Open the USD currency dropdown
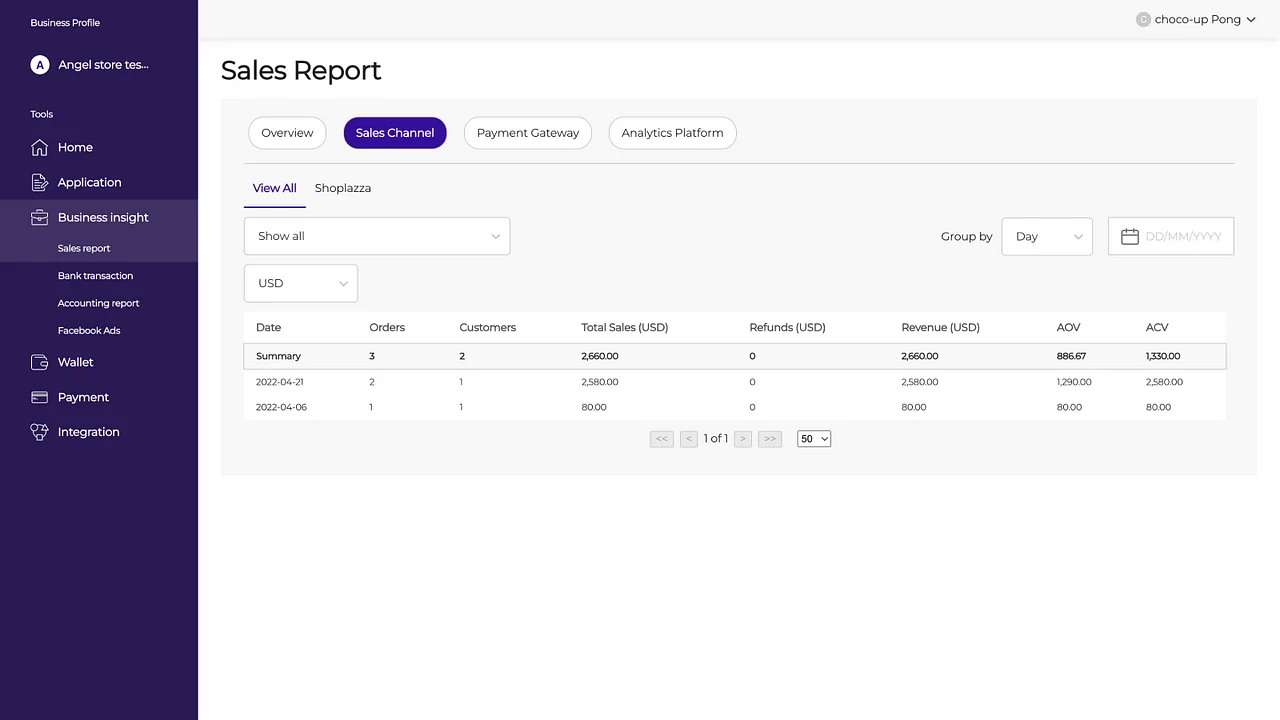 pyautogui.click(x=300, y=283)
